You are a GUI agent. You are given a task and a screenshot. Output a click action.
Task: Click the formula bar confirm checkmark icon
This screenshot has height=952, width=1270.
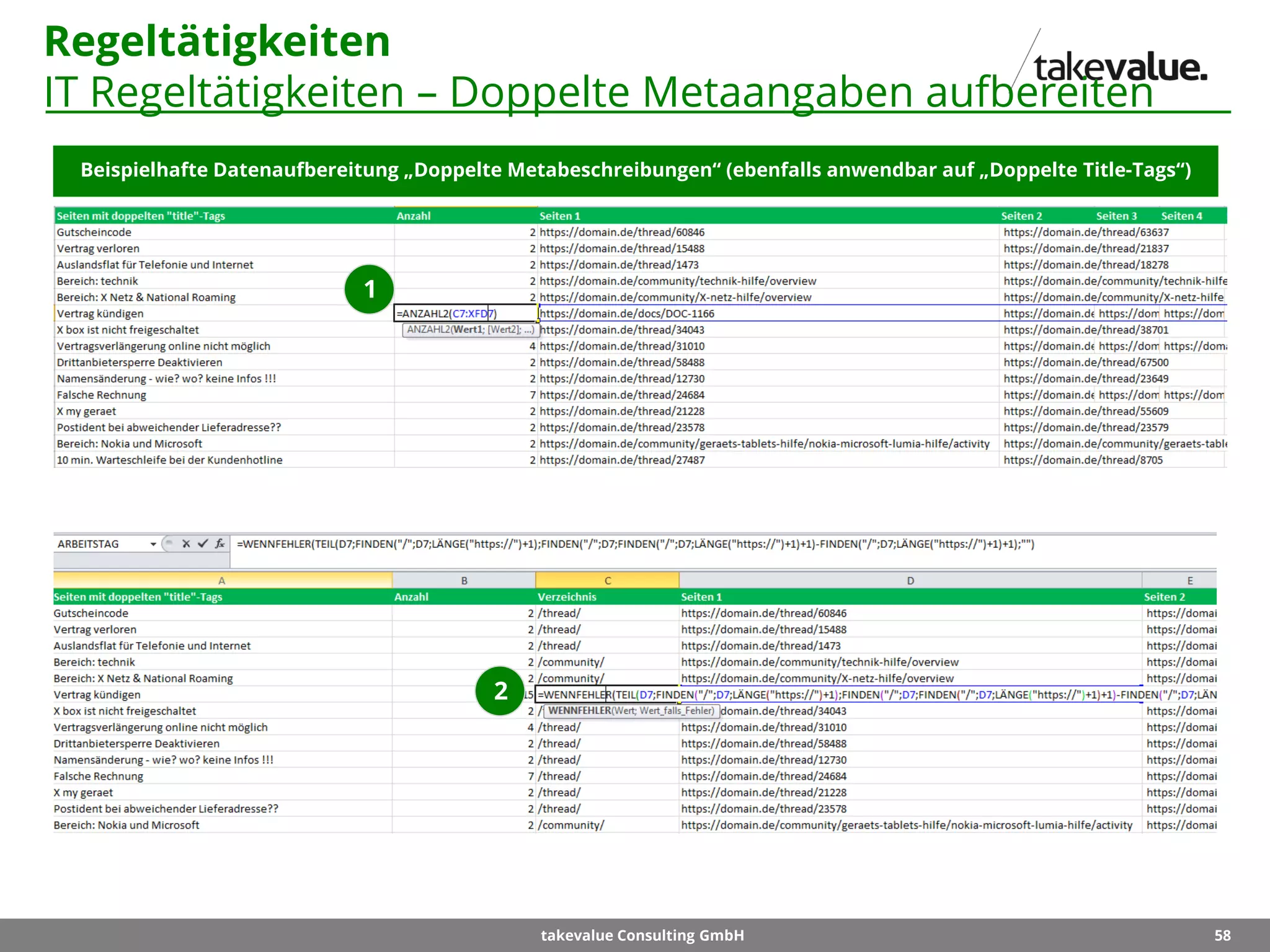click(x=203, y=544)
